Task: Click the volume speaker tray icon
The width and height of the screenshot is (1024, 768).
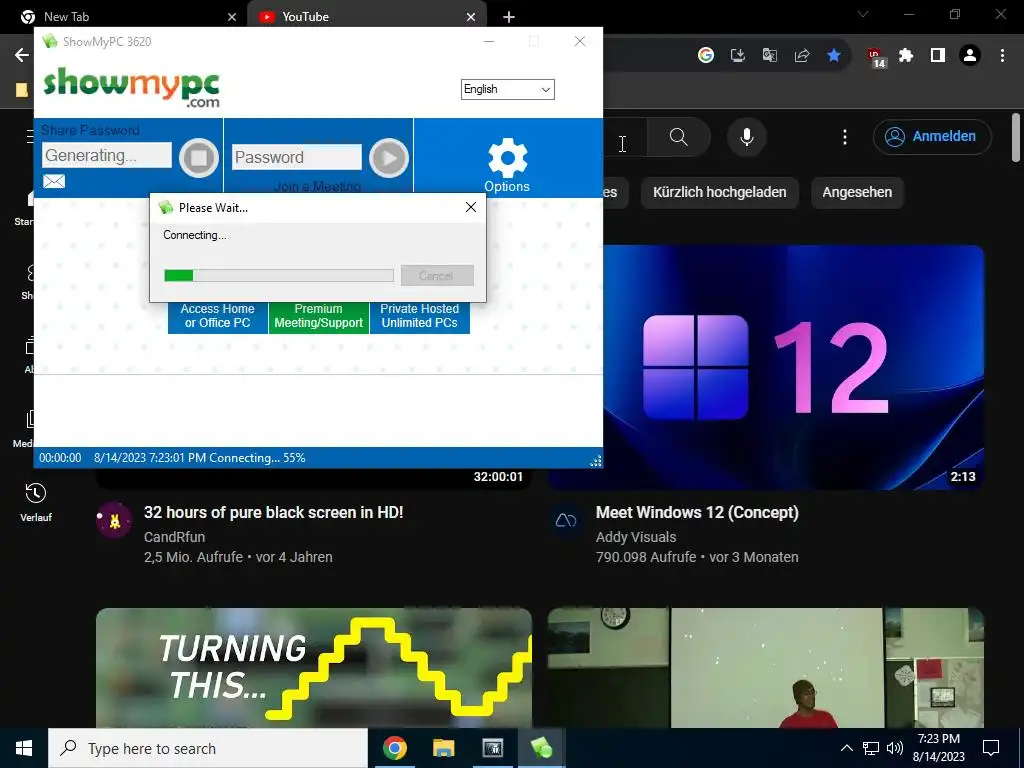Action: click(x=895, y=748)
